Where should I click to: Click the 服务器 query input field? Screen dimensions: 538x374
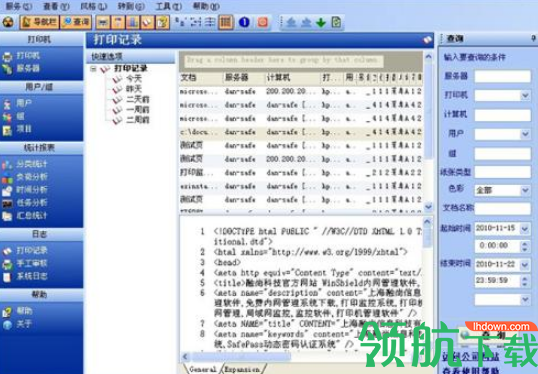pyautogui.click(x=503, y=76)
